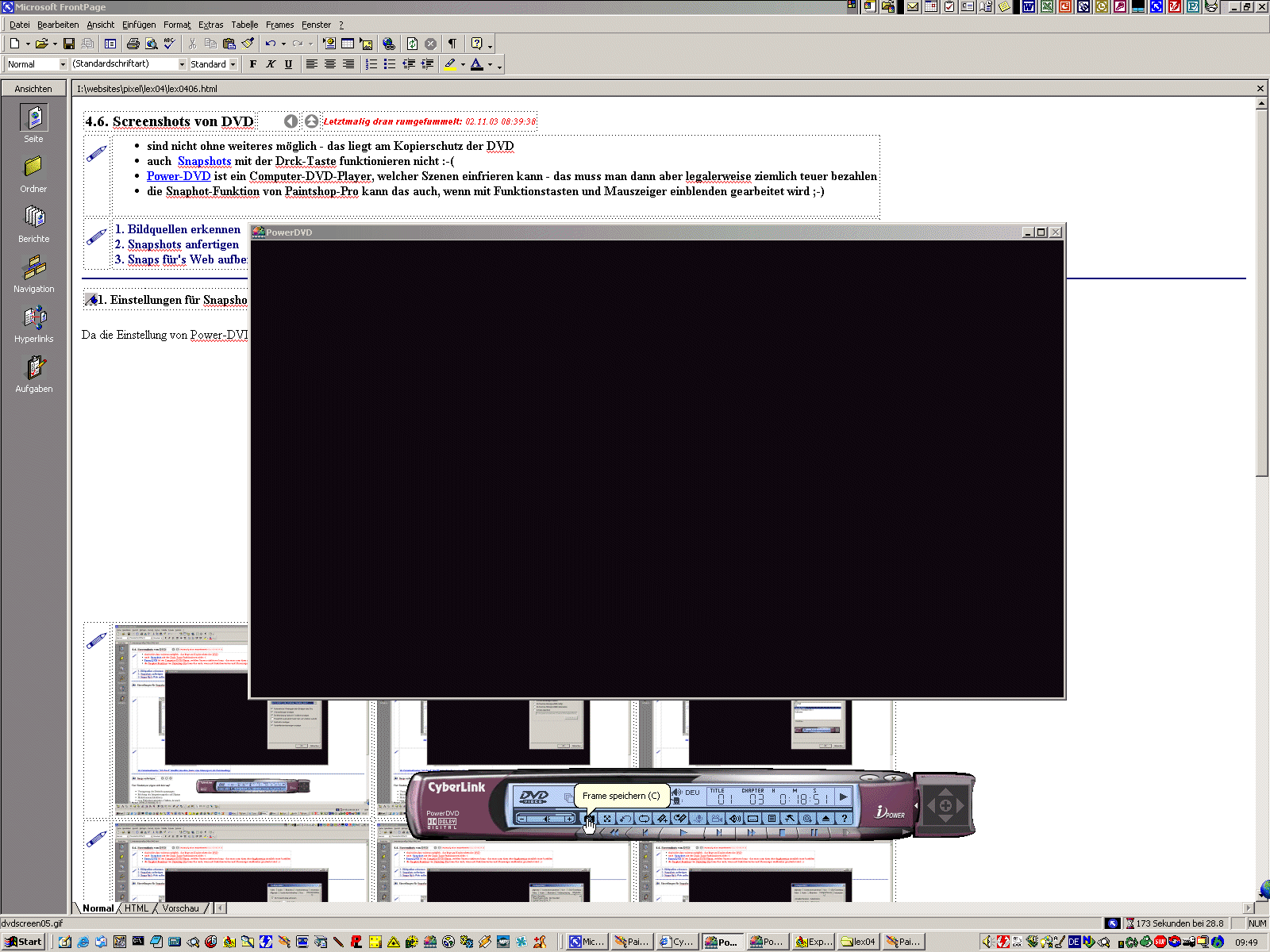The height and width of the screenshot is (952, 1270).
Task: Toggle Show All paragraph marks
Action: click(452, 44)
